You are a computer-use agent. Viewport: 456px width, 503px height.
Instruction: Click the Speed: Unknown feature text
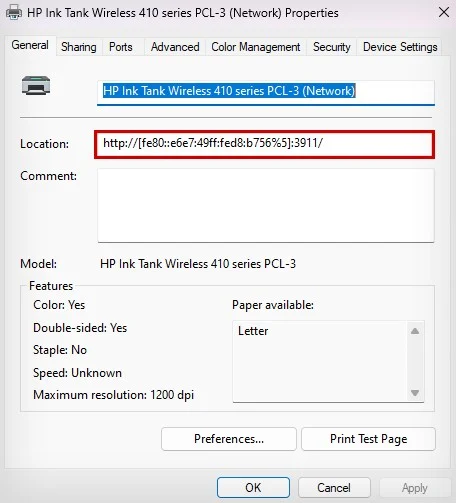(x=77, y=373)
